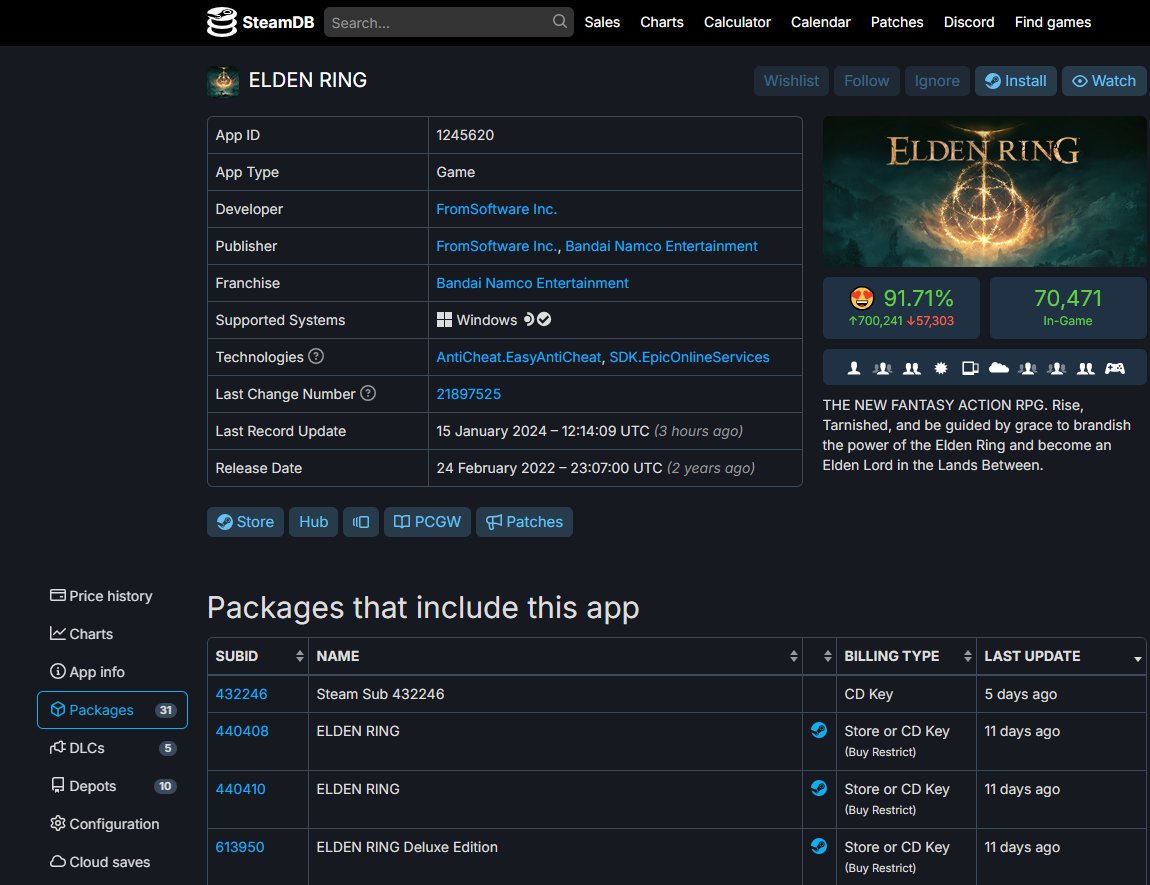Click the ELDEN RING header artwork image
The width and height of the screenshot is (1150, 885).
tap(984, 191)
